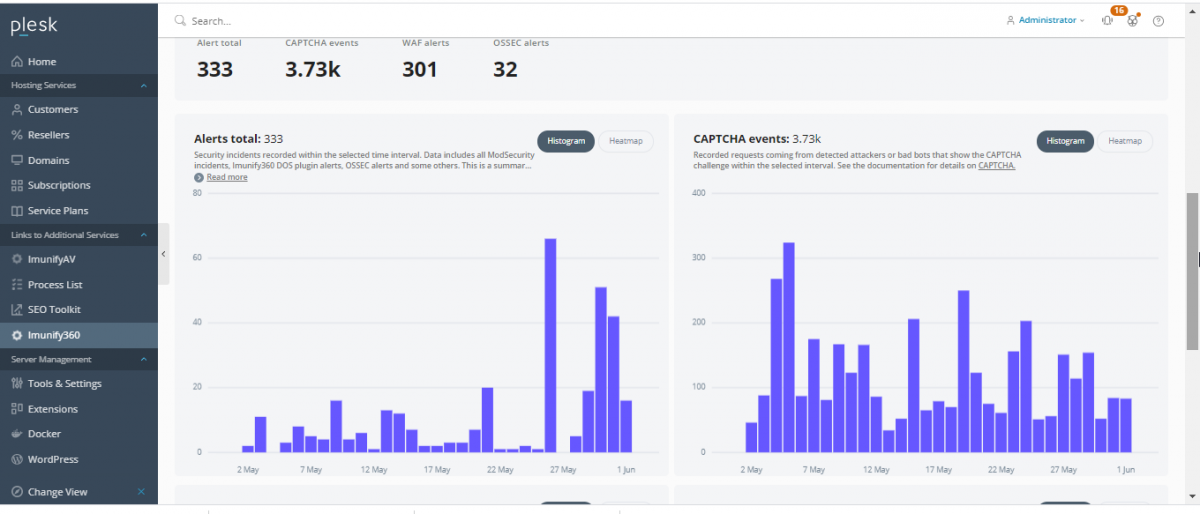1200x514 pixels.
Task: Select Histogram view for Alerts total
Action: tap(566, 141)
